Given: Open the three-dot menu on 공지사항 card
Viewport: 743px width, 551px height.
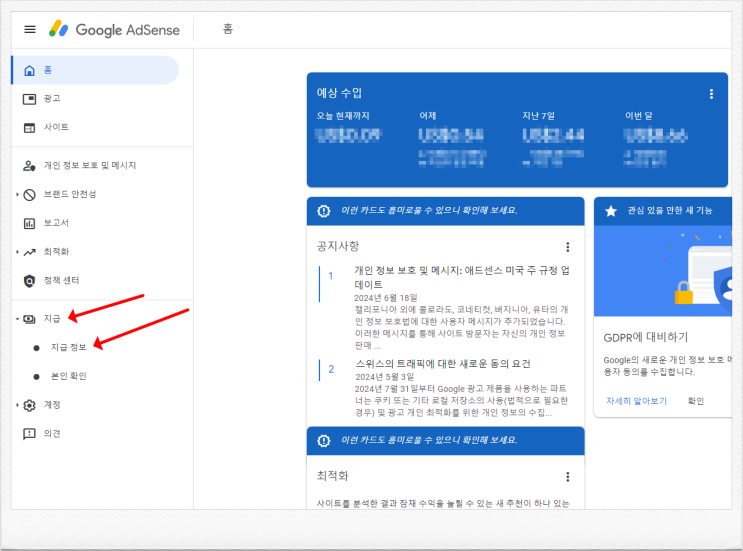Looking at the screenshot, I should tap(568, 247).
